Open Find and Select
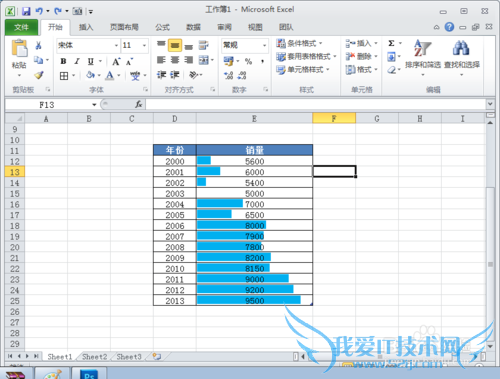This screenshot has height=379, width=500. tap(462, 57)
